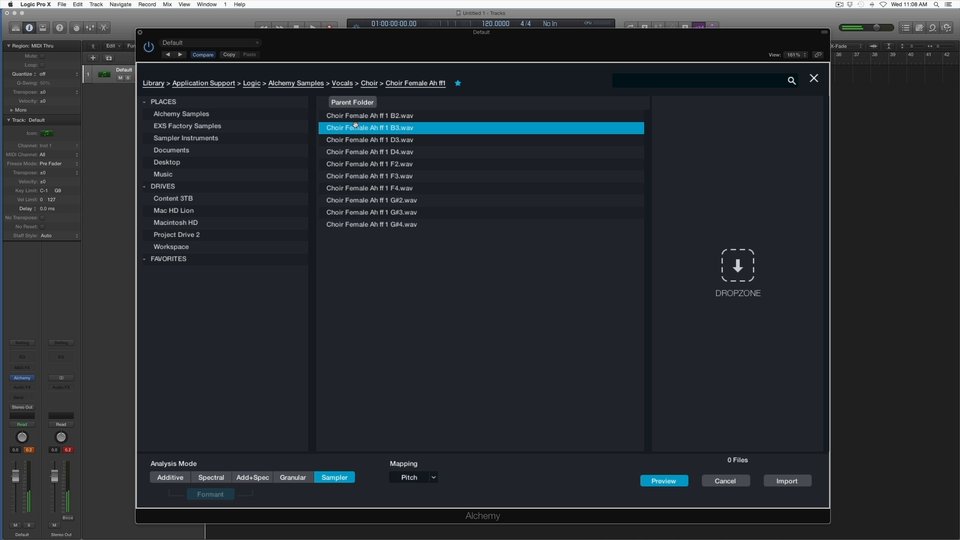Click the Wi-Fi icon in menu bar

point(883,4)
